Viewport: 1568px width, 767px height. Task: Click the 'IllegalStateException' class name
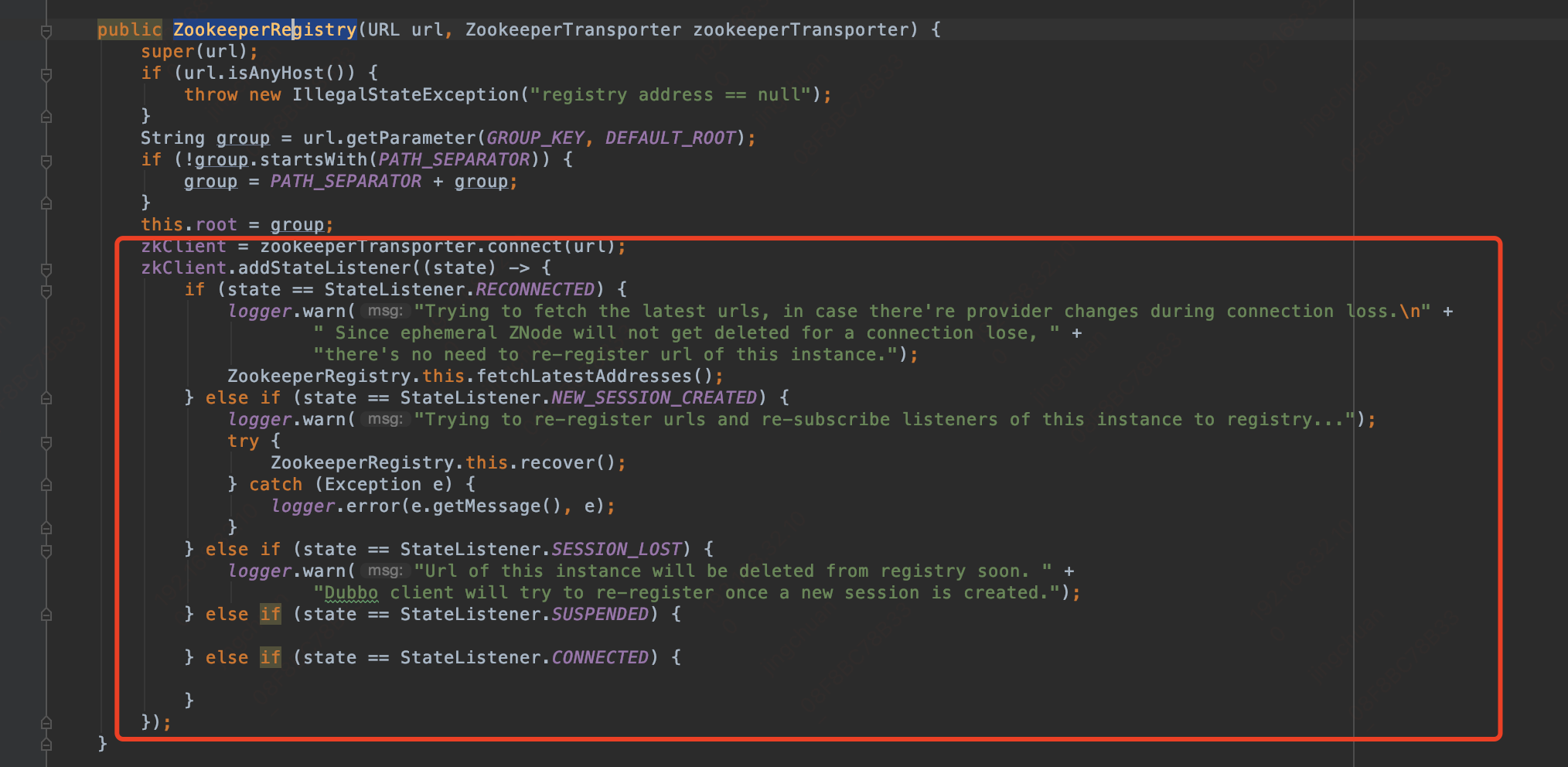coord(406,94)
